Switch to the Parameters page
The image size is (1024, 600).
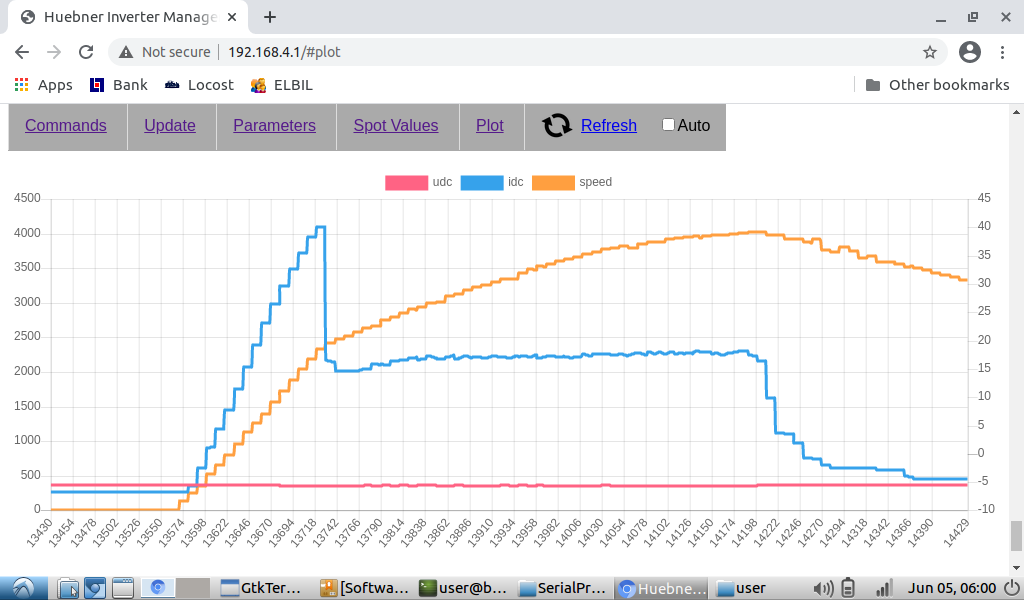point(274,125)
